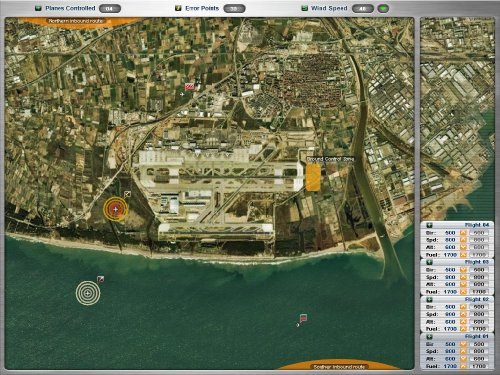Collapse the Flight 02 panel using its green icon
The height and width of the screenshot is (375, 500).
[429, 300]
